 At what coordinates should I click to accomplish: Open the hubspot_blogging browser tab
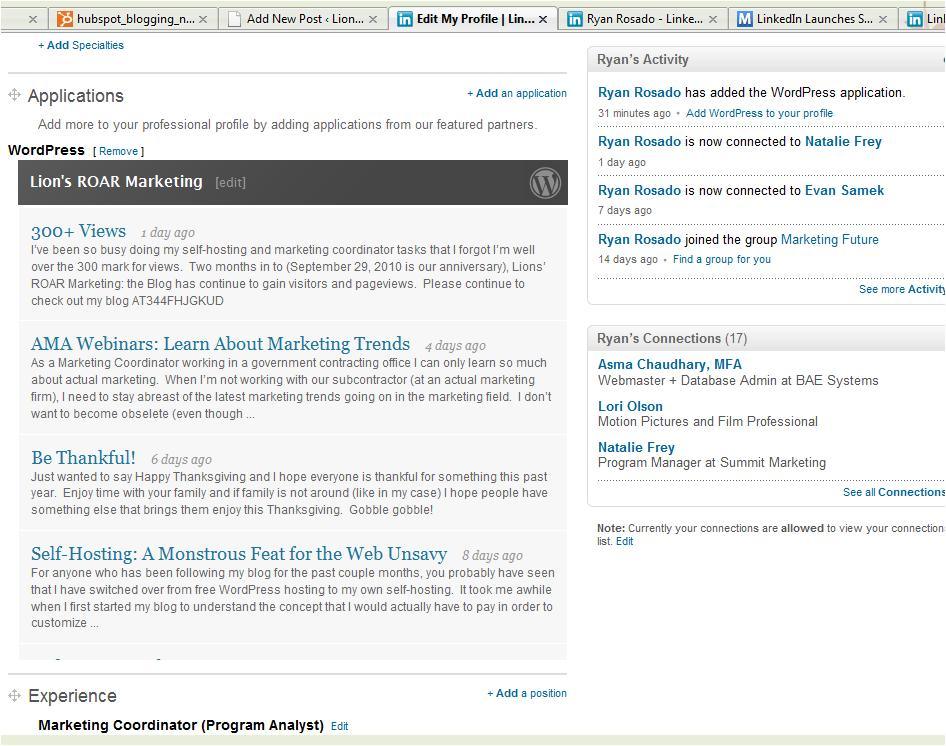coord(130,19)
